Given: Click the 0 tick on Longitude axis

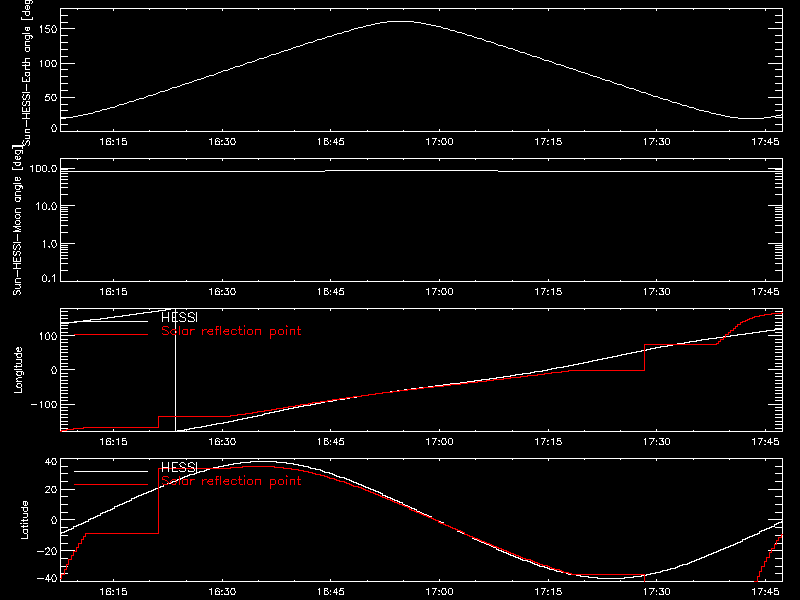Looking at the screenshot, I should 54,370.
